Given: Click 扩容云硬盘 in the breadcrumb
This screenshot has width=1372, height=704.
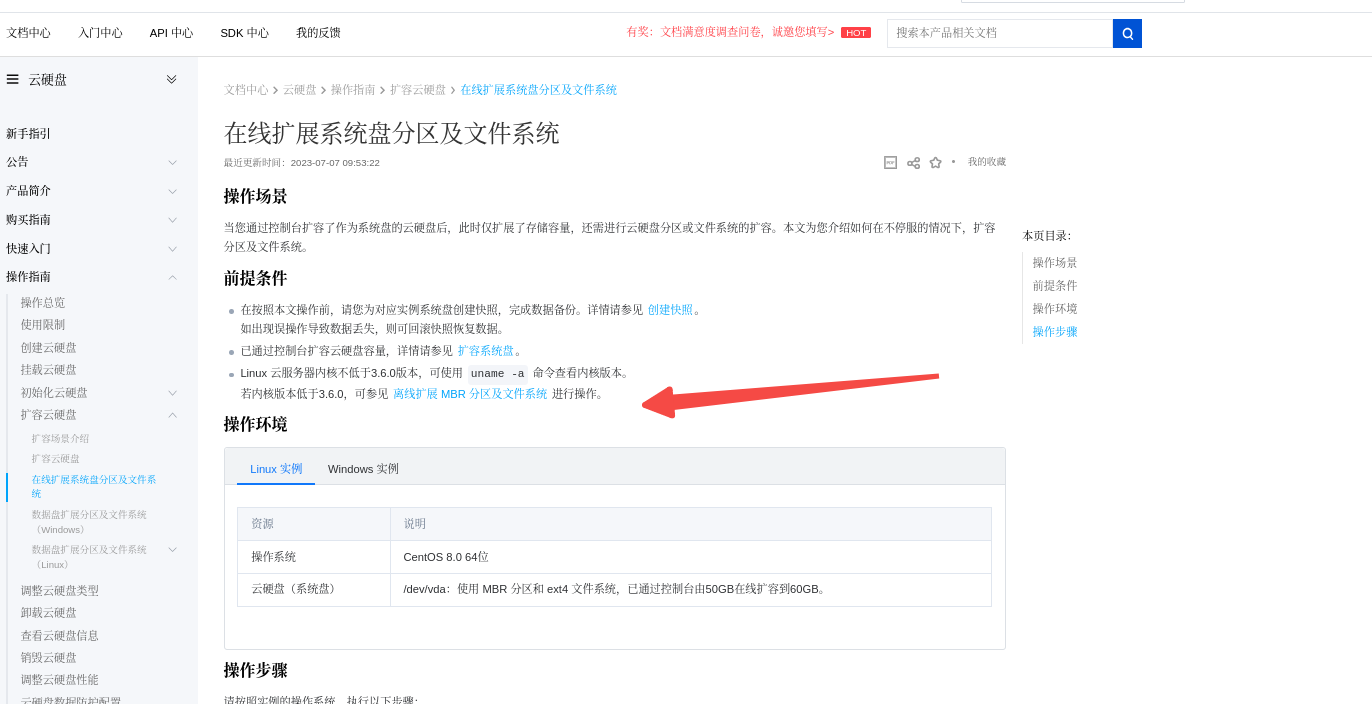Looking at the screenshot, I should [x=418, y=90].
